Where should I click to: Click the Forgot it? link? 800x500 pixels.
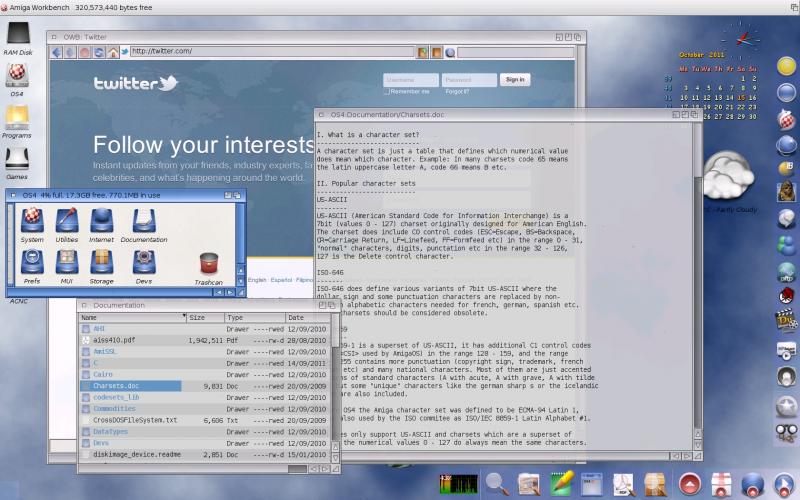pos(457,91)
